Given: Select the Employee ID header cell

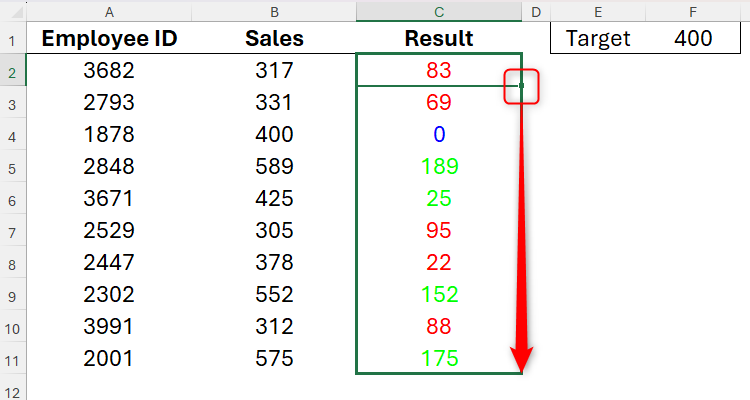Looking at the screenshot, I should (108, 39).
